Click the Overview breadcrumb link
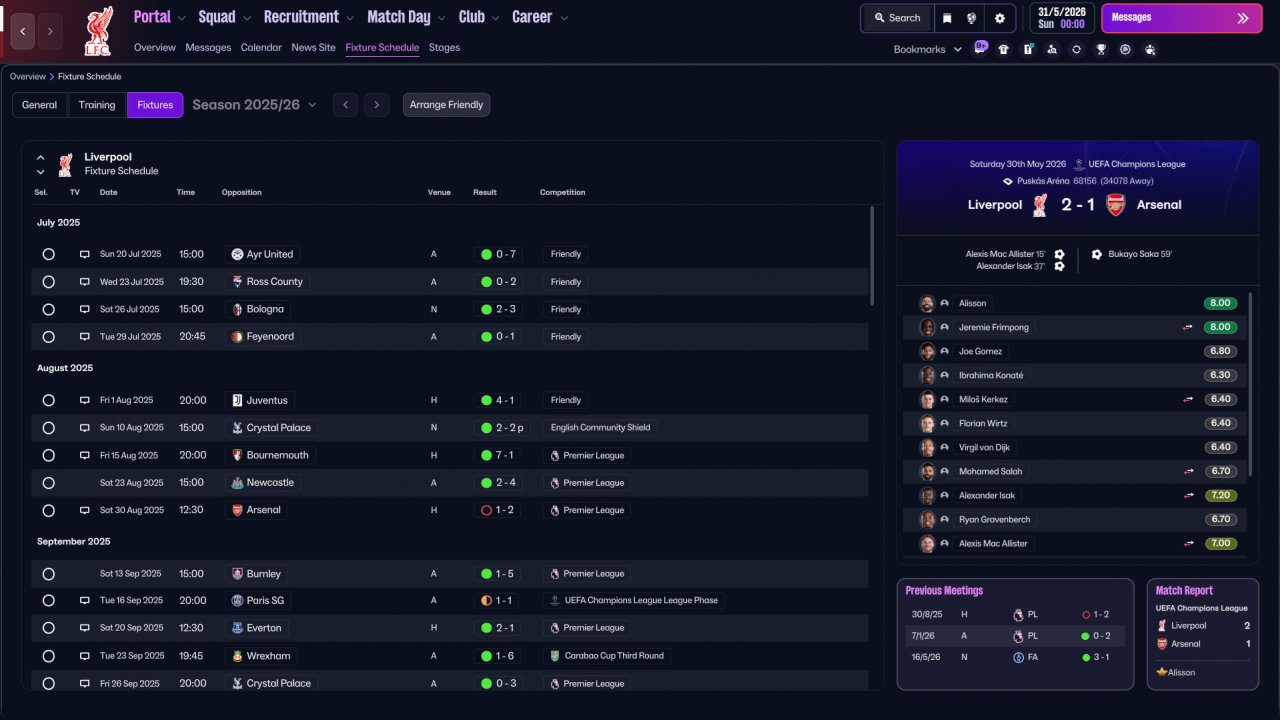 [x=28, y=77]
